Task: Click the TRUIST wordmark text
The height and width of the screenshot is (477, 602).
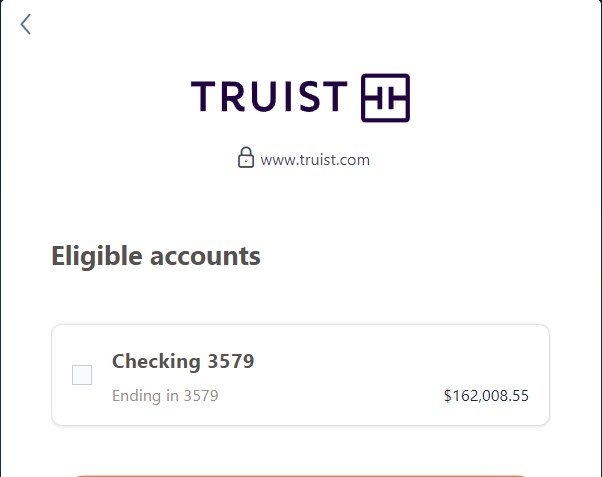Action: tap(269, 96)
